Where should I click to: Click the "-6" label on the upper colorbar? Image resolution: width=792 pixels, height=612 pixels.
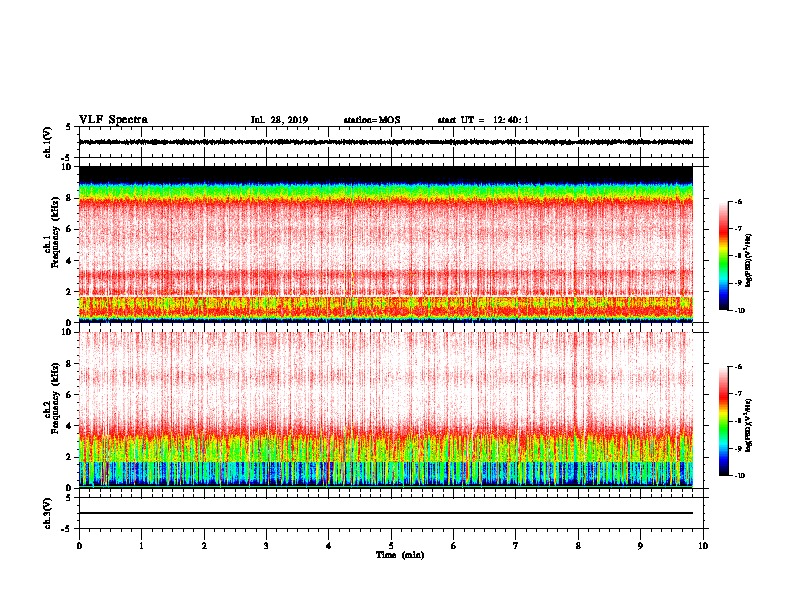click(737, 202)
